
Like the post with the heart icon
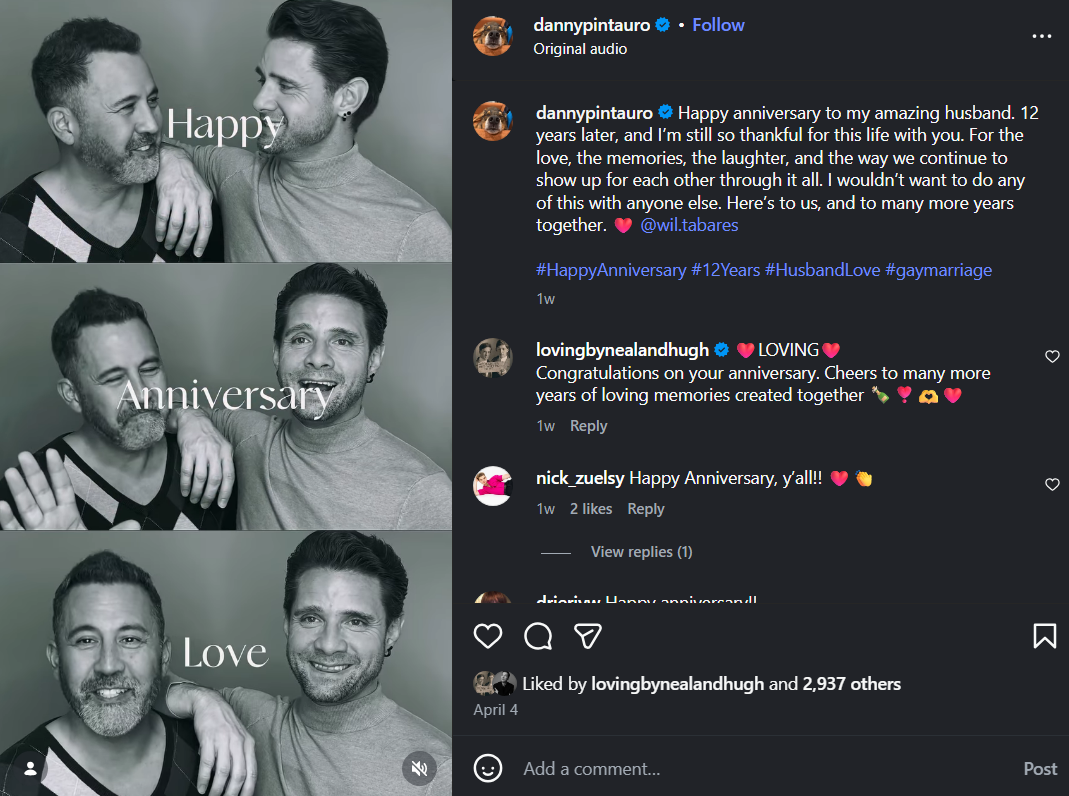[488, 636]
